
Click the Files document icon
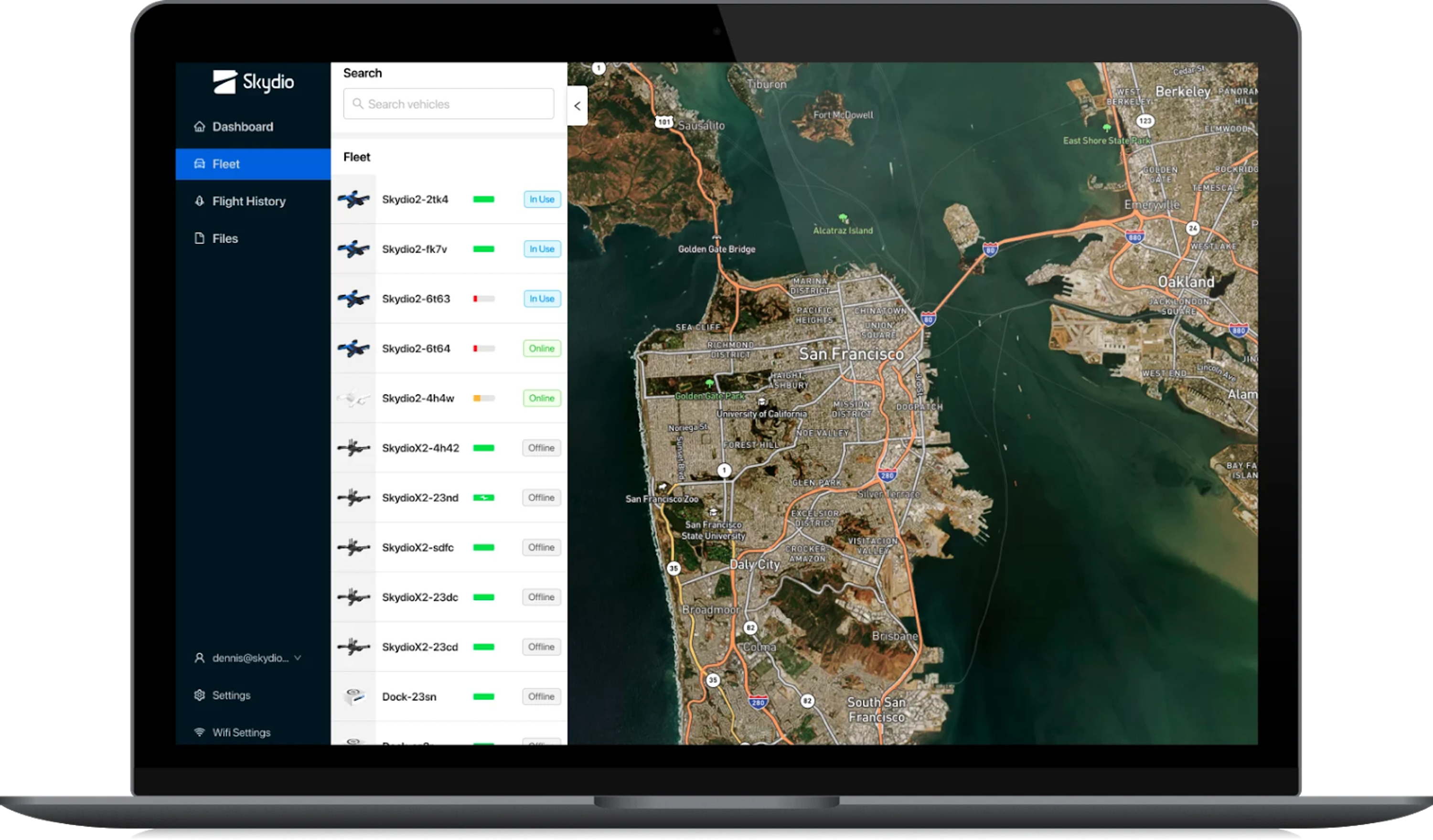tap(199, 238)
